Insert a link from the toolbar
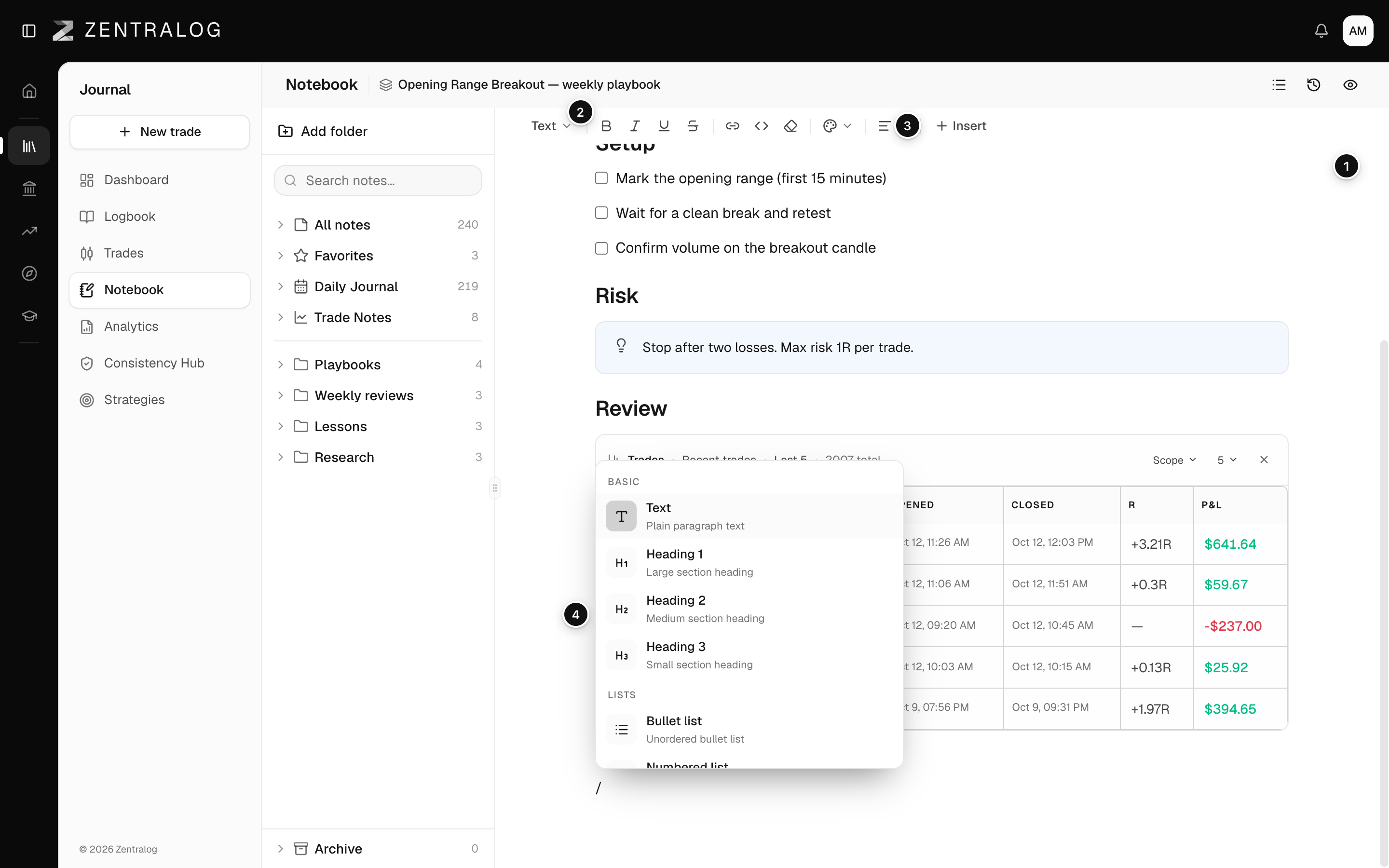1389x868 pixels. click(x=733, y=126)
